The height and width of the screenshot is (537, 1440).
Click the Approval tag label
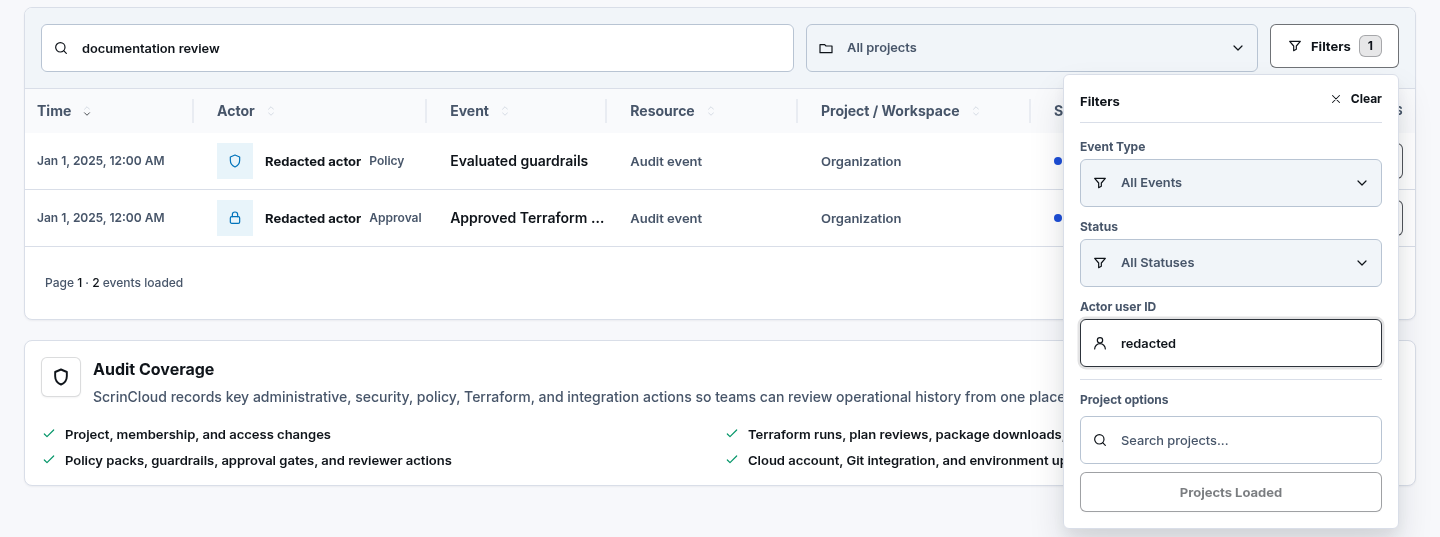tap(395, 218)
